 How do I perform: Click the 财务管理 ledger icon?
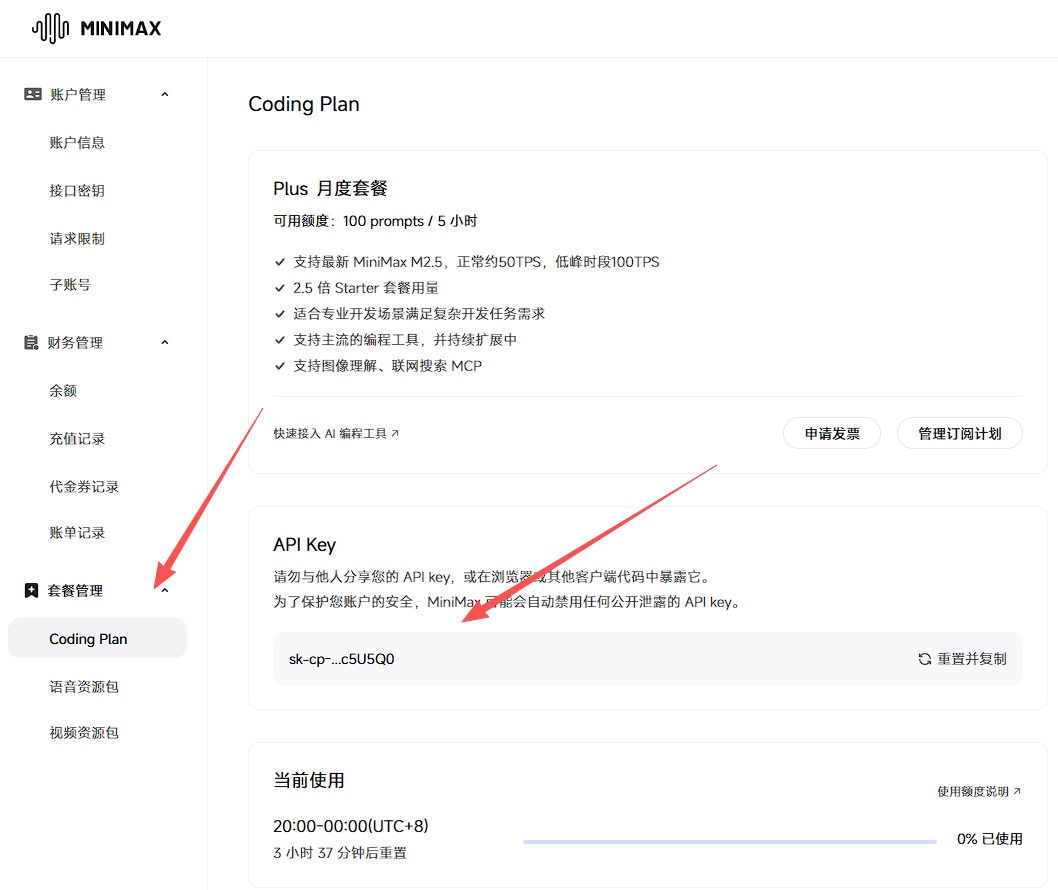click(31, 343)
